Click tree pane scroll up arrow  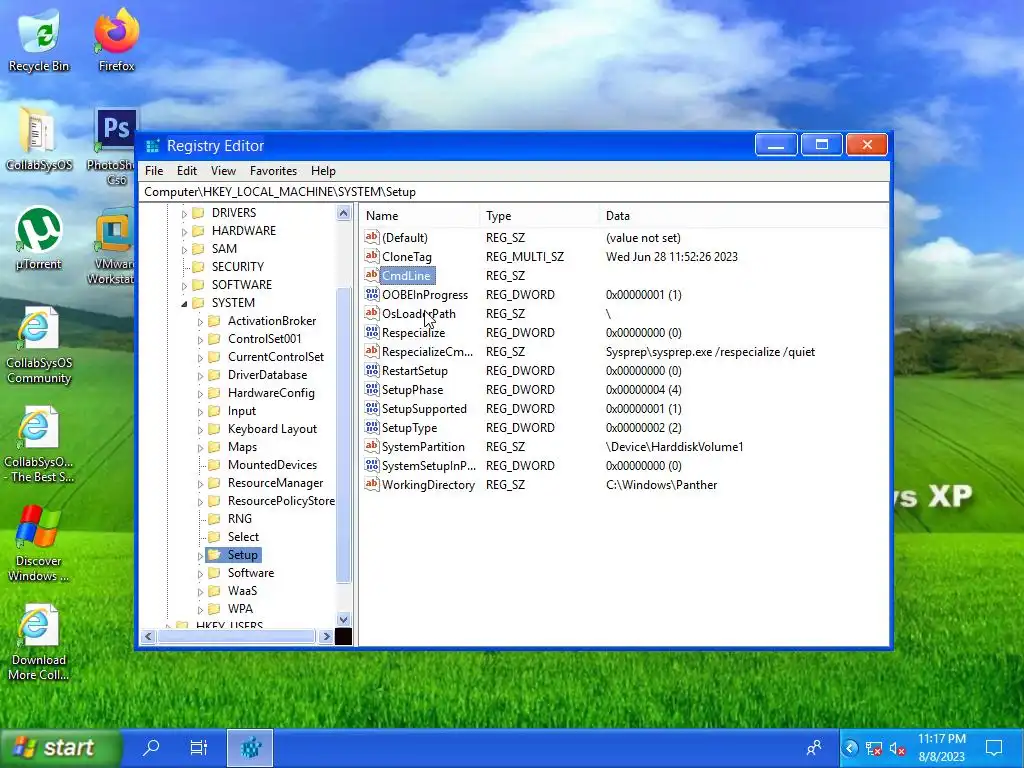[x=344, y=213]
